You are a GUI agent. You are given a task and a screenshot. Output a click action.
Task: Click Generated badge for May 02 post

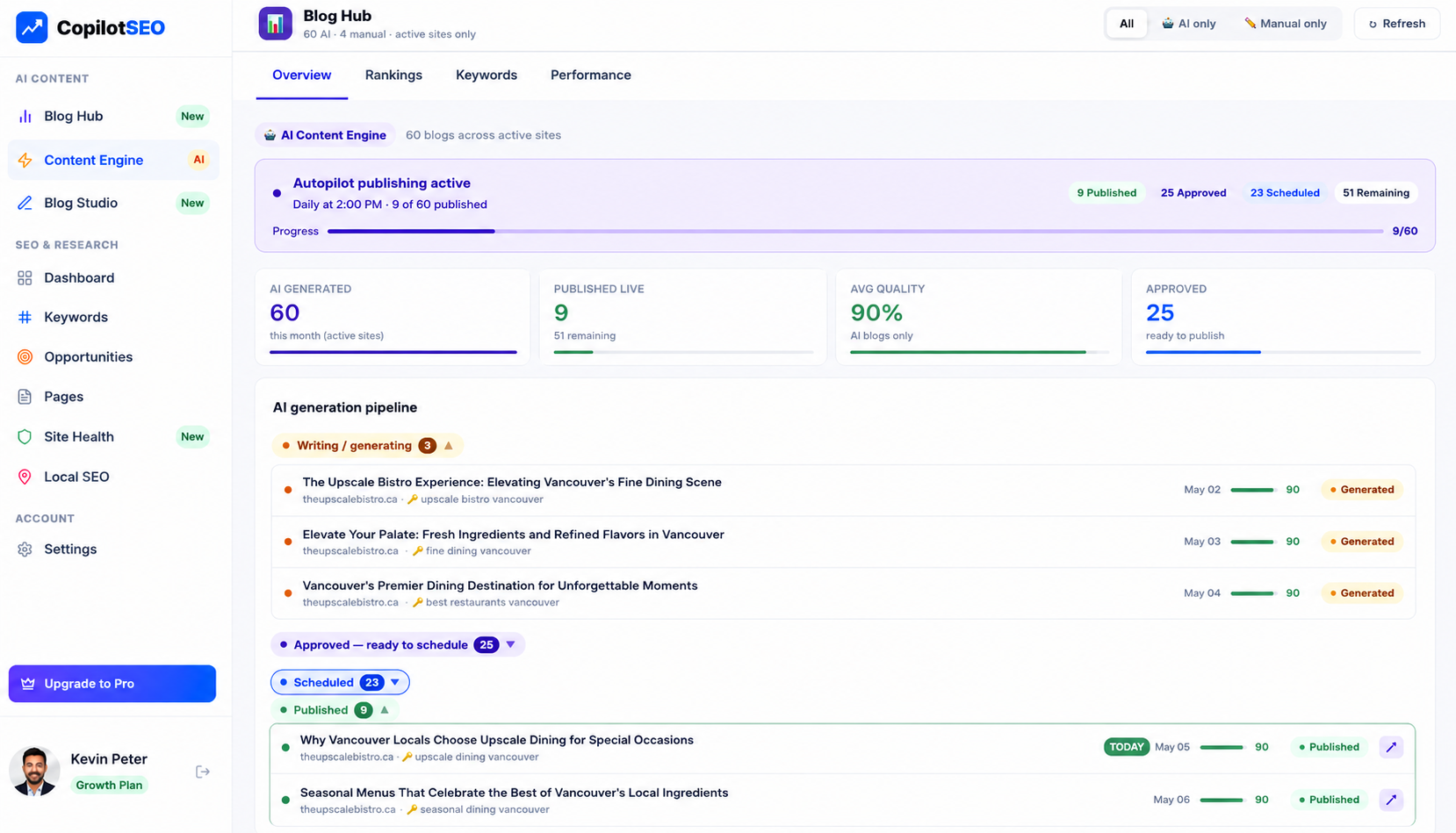click(x=1362, y=490)
